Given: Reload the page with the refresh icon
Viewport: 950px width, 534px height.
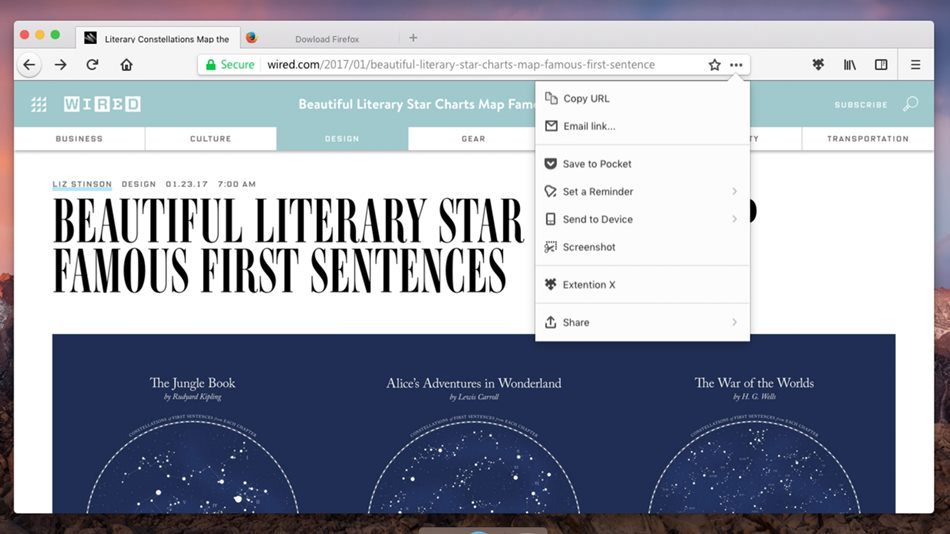Looking at the screenshot, I should click(93, 65).
